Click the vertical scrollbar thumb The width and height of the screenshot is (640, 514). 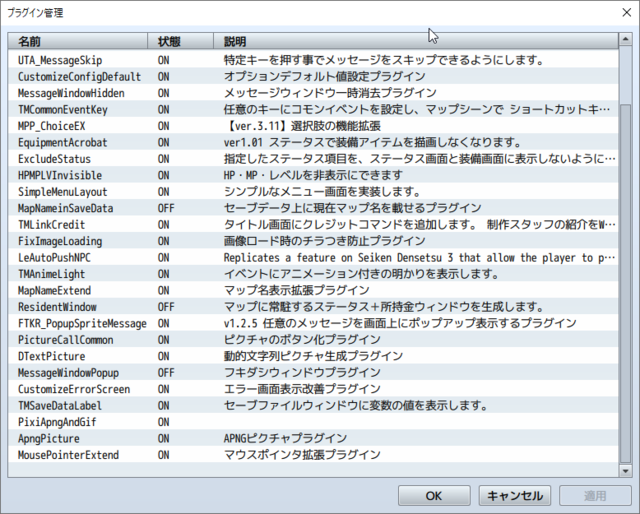[x=625, y=283]
